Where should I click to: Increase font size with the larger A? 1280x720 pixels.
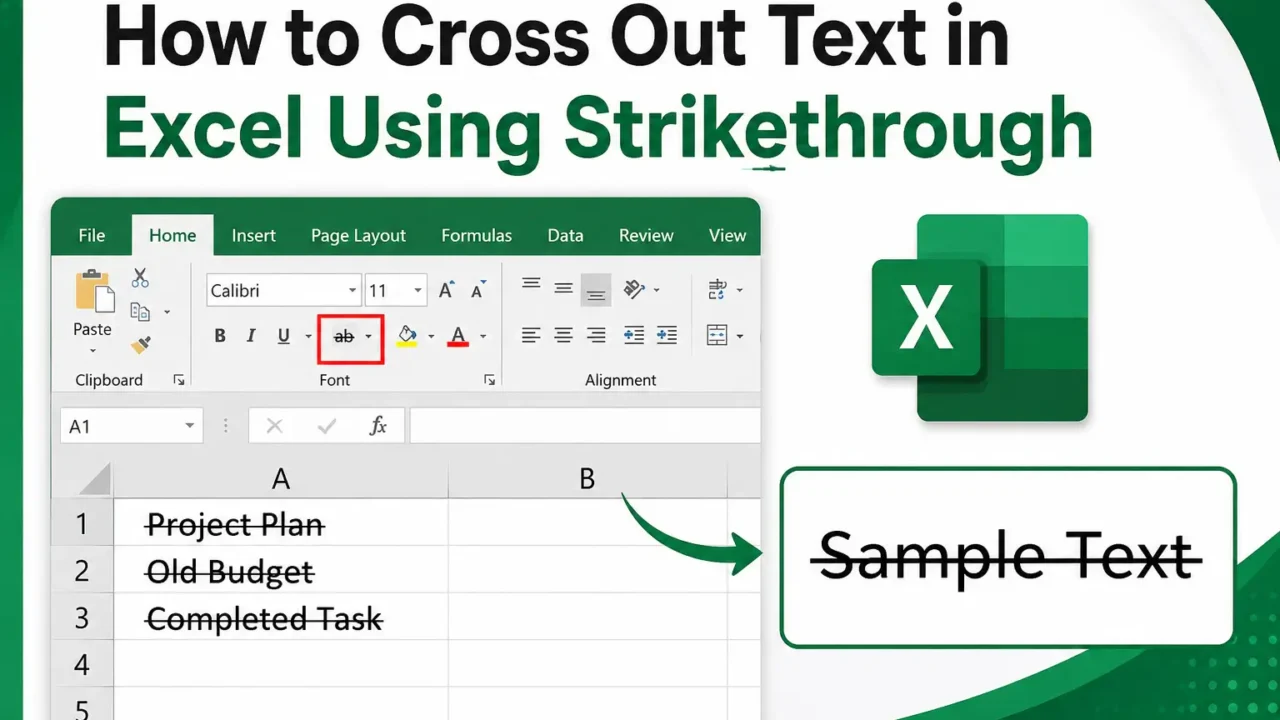pyautogui.click(x=446, y=290)
